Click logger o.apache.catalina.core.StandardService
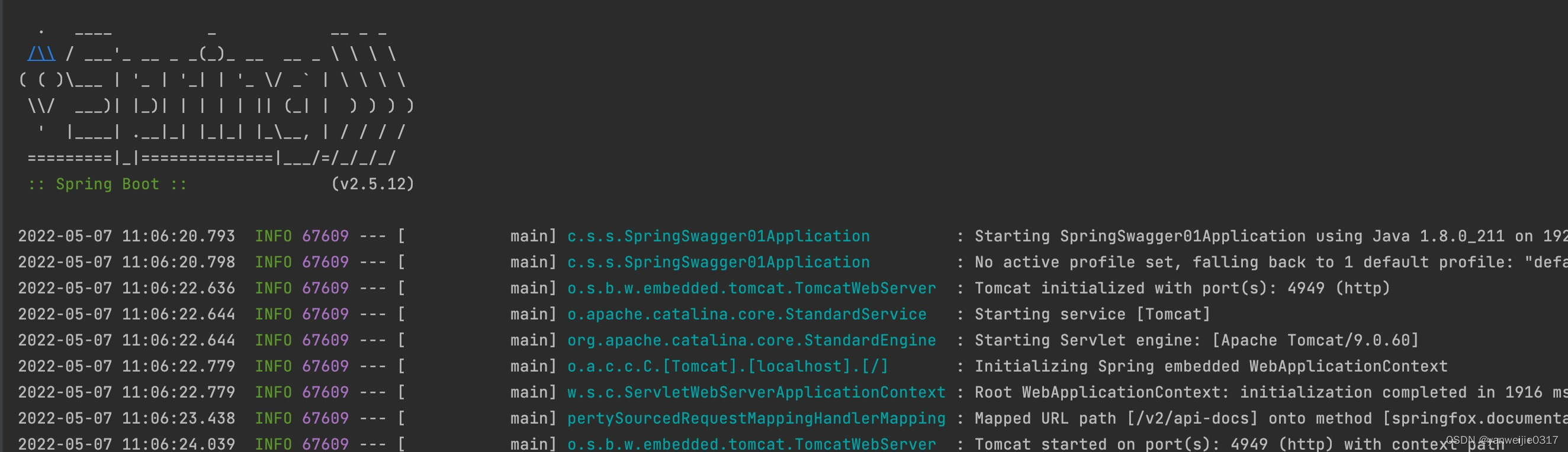 [747, 314]
